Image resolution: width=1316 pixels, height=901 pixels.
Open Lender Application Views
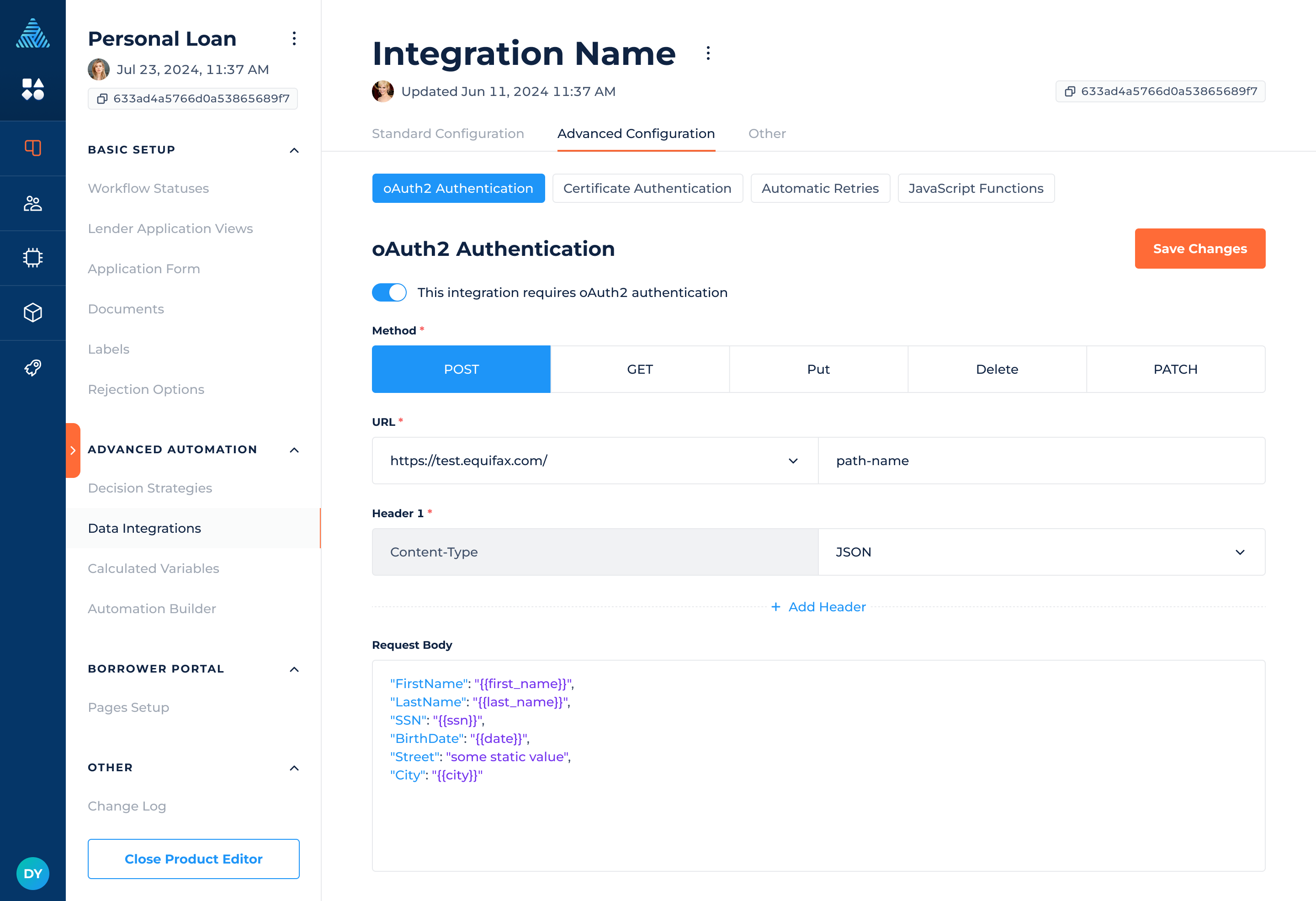tap(170, 228)
